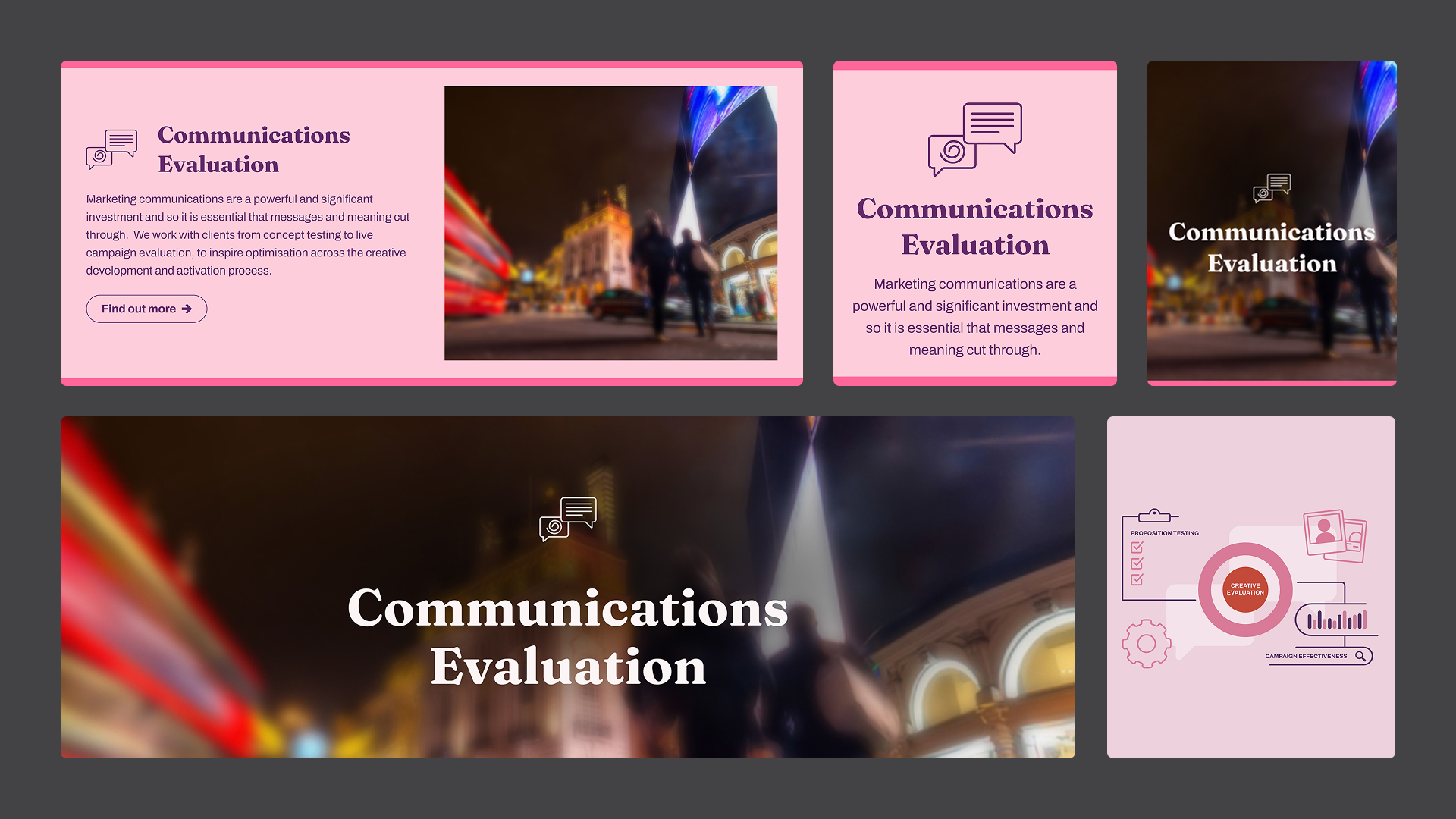1456x819 pixels.
Task: Click the Proposition Testing label link
Action: (x=1165, y=533)
